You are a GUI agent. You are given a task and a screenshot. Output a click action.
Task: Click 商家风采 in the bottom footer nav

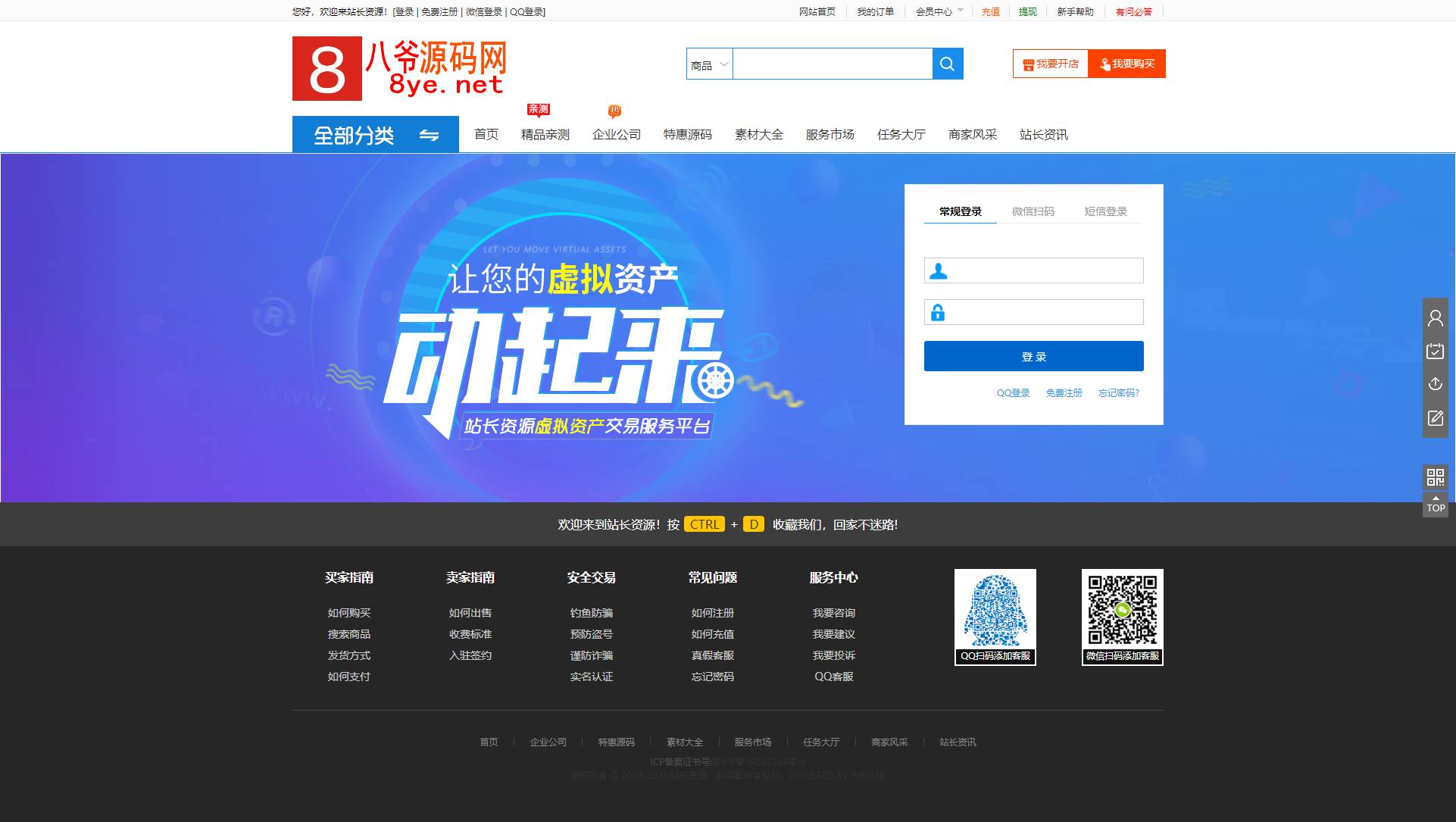[x=889, y=742]
